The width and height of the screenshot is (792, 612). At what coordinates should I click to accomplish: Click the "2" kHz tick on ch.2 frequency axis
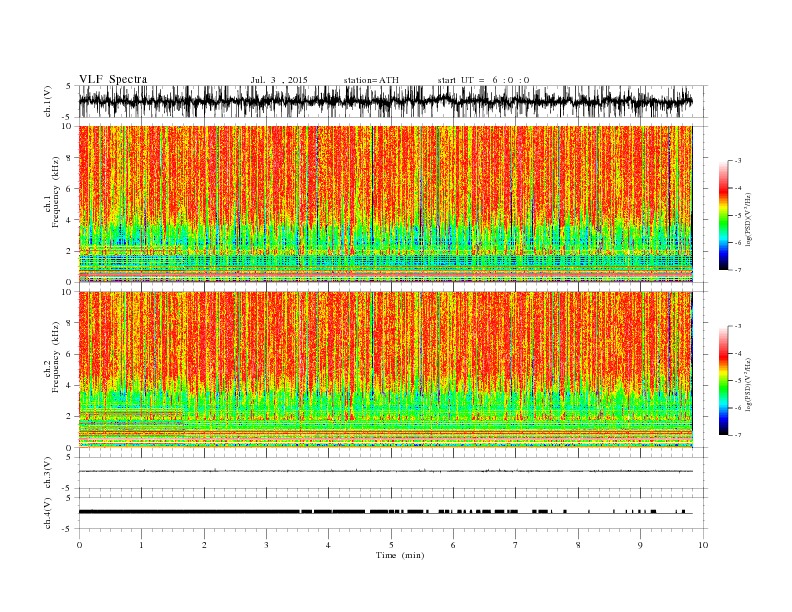70,417
